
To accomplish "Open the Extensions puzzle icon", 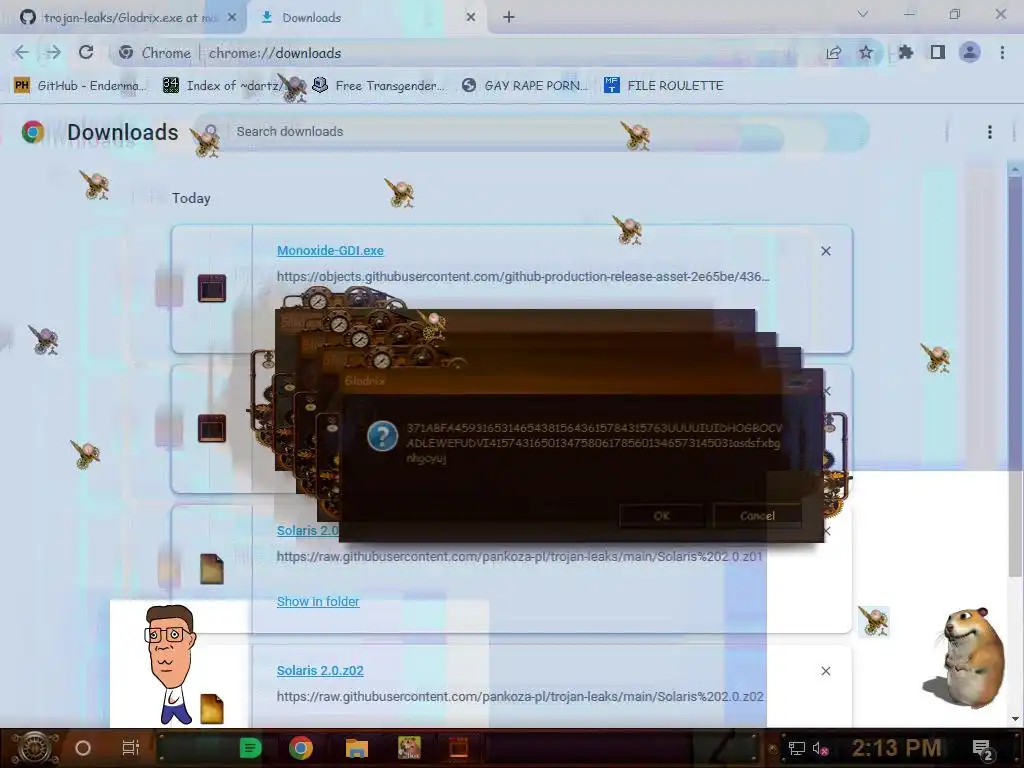I will pos(906,52).
